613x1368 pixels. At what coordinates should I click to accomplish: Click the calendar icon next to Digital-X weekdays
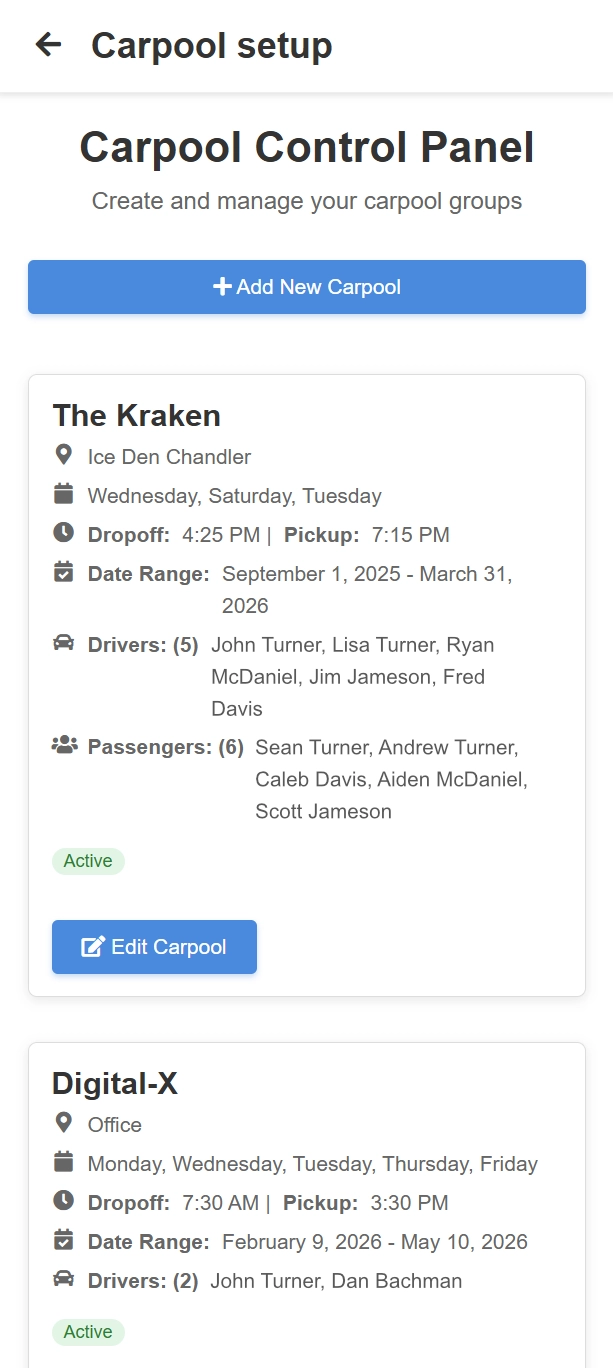coord(63,1162)
